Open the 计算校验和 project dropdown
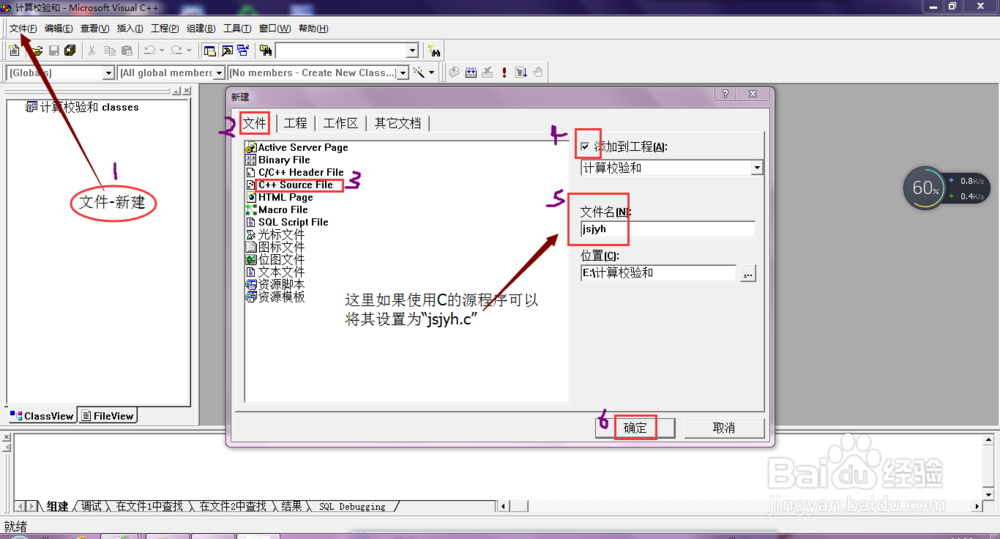Viewport: 1000px width, 539px height. (x=756, y=168)
